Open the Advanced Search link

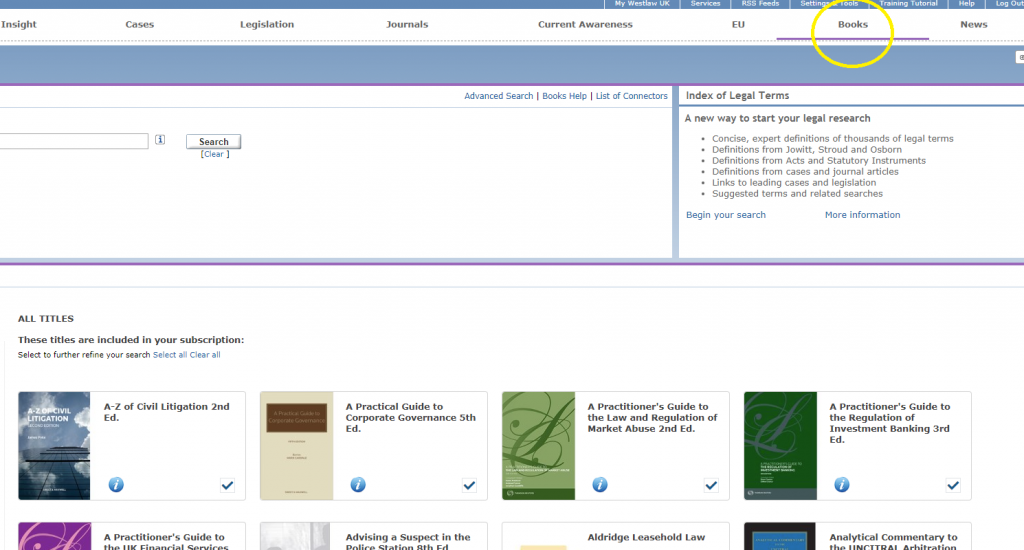498,96
